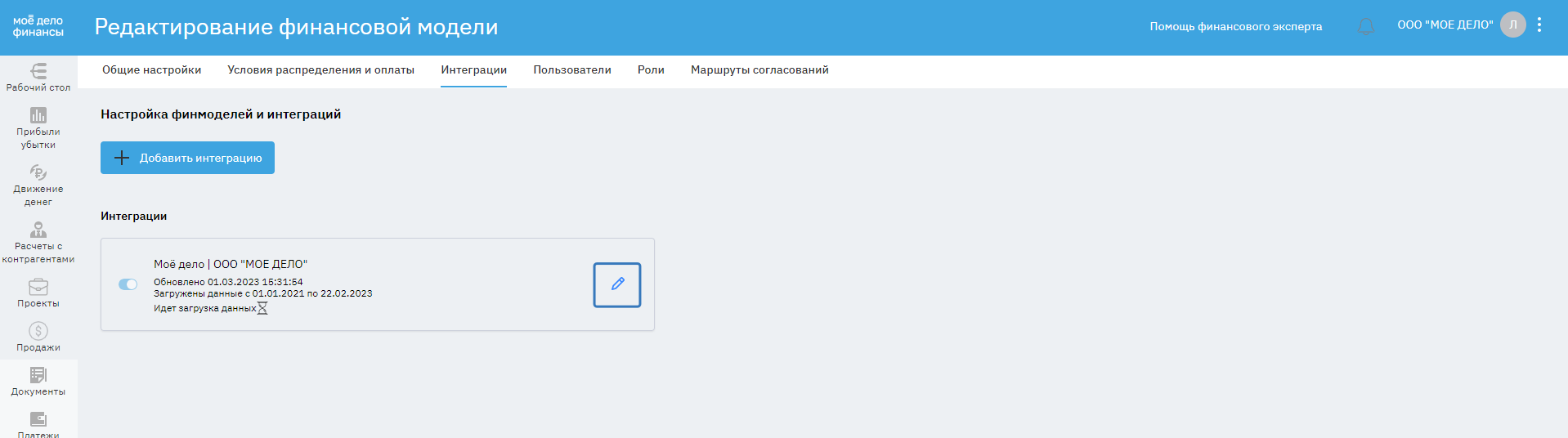1568x438 pixels.
Task: Go to Движение денег section
Action: point(38,185)
